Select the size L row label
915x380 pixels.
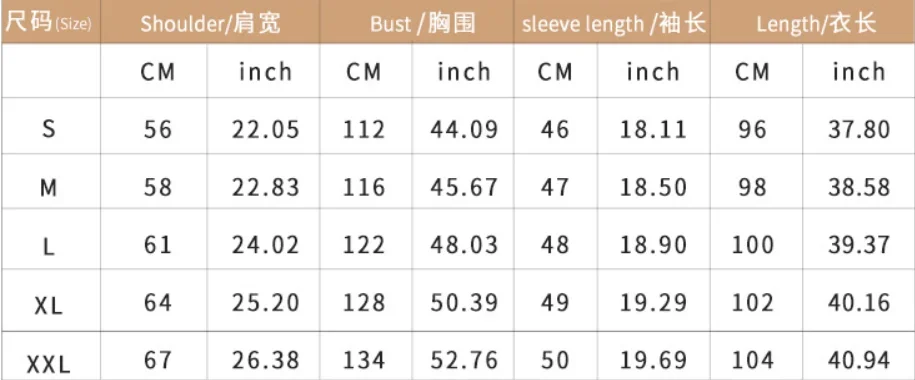(x=50, y=245)
